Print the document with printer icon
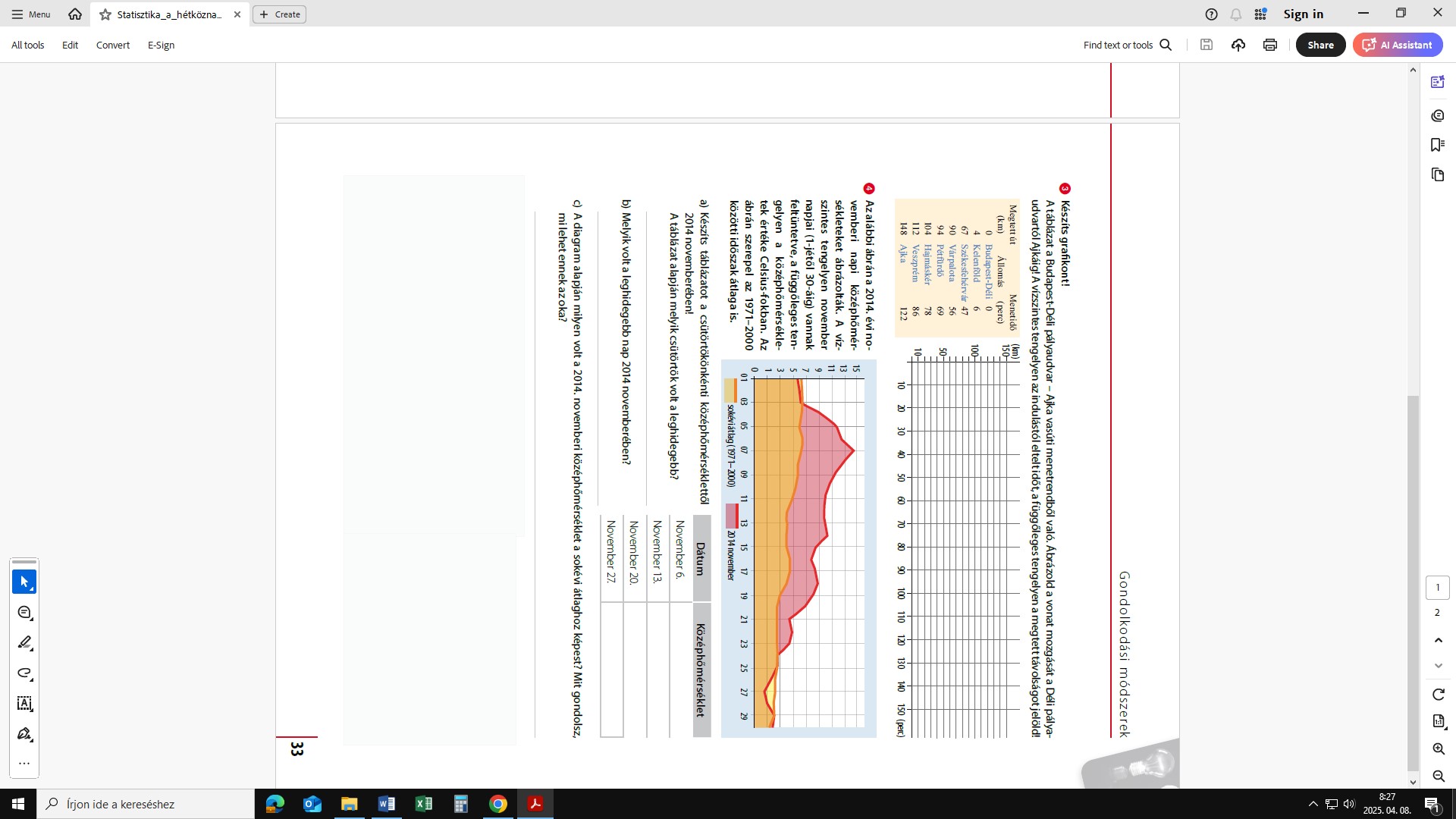This screenshot has width=1456, height=819. (x=1270, y=45)
